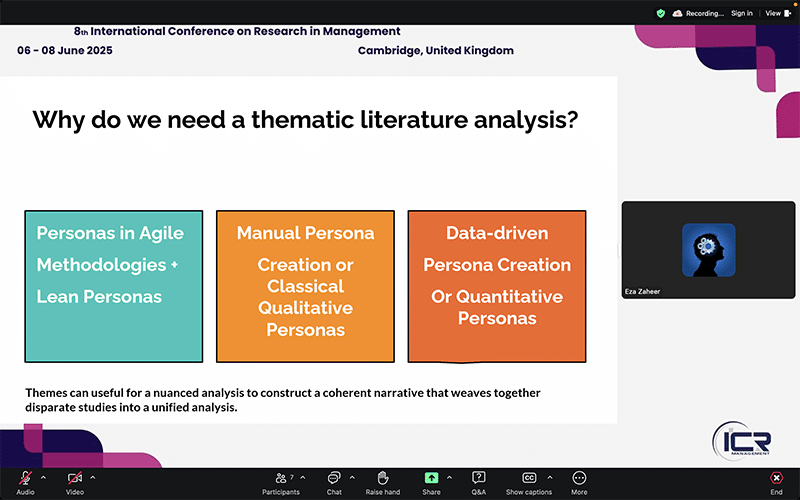
Task: Click the green encryption shield icon
Action: [x=660, y=13]
